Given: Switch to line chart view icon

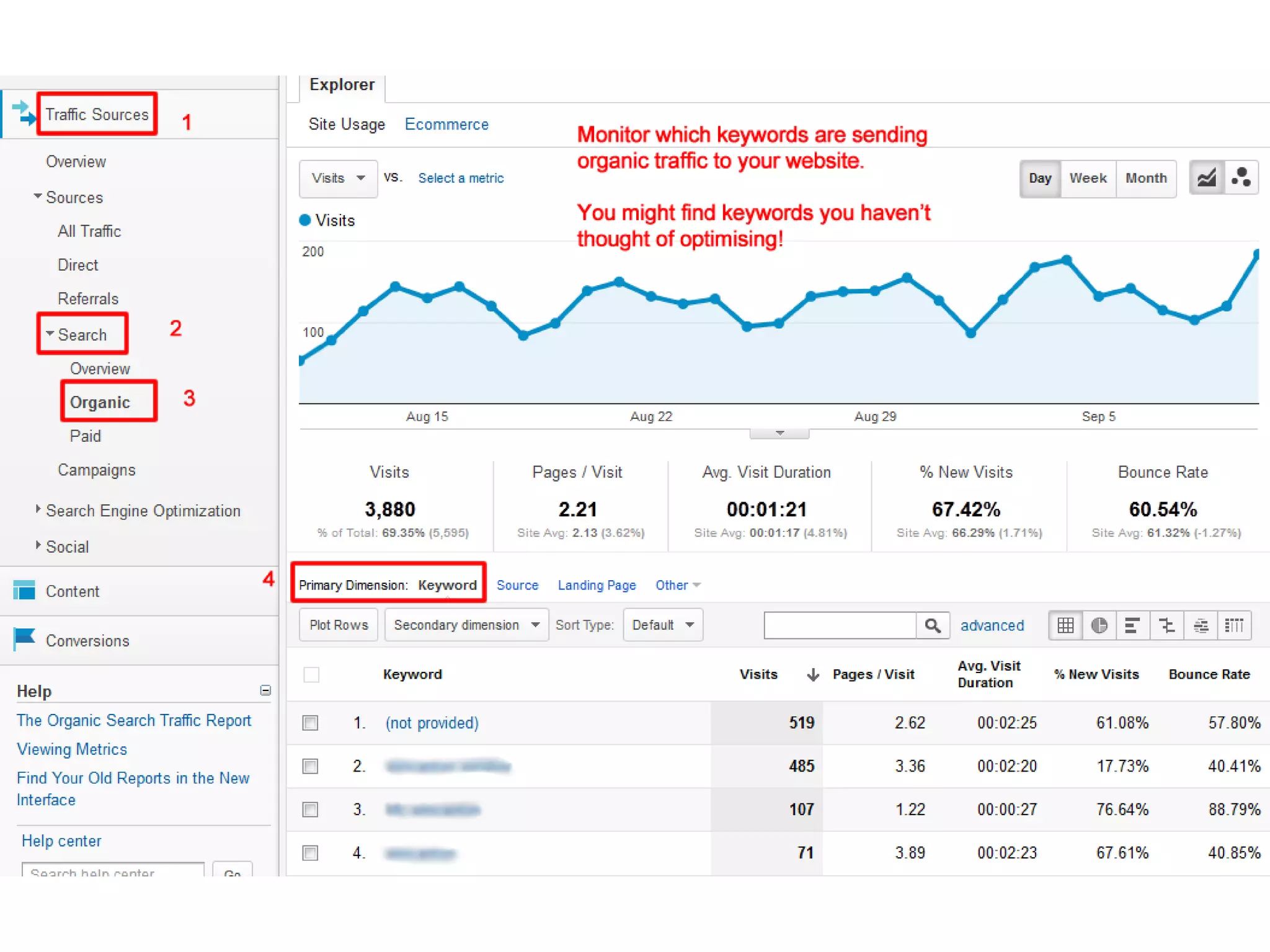Looking at the screenshot, I should coord(1206,178).
